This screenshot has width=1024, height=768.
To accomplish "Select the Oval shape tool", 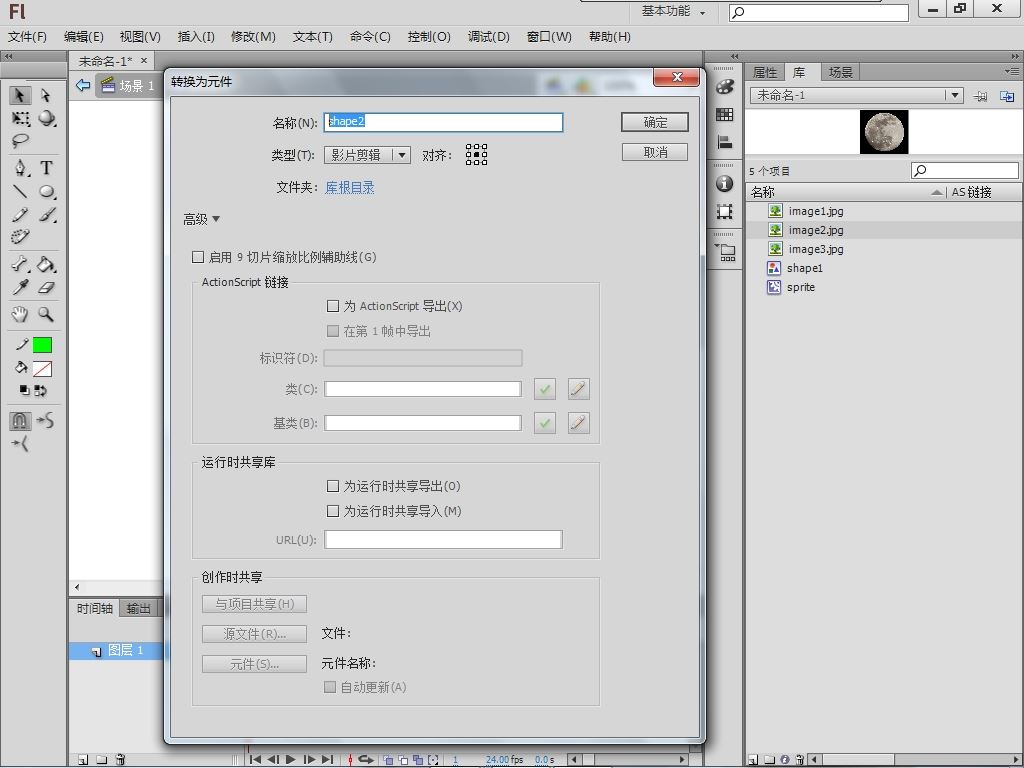I will tap(46, 191).
